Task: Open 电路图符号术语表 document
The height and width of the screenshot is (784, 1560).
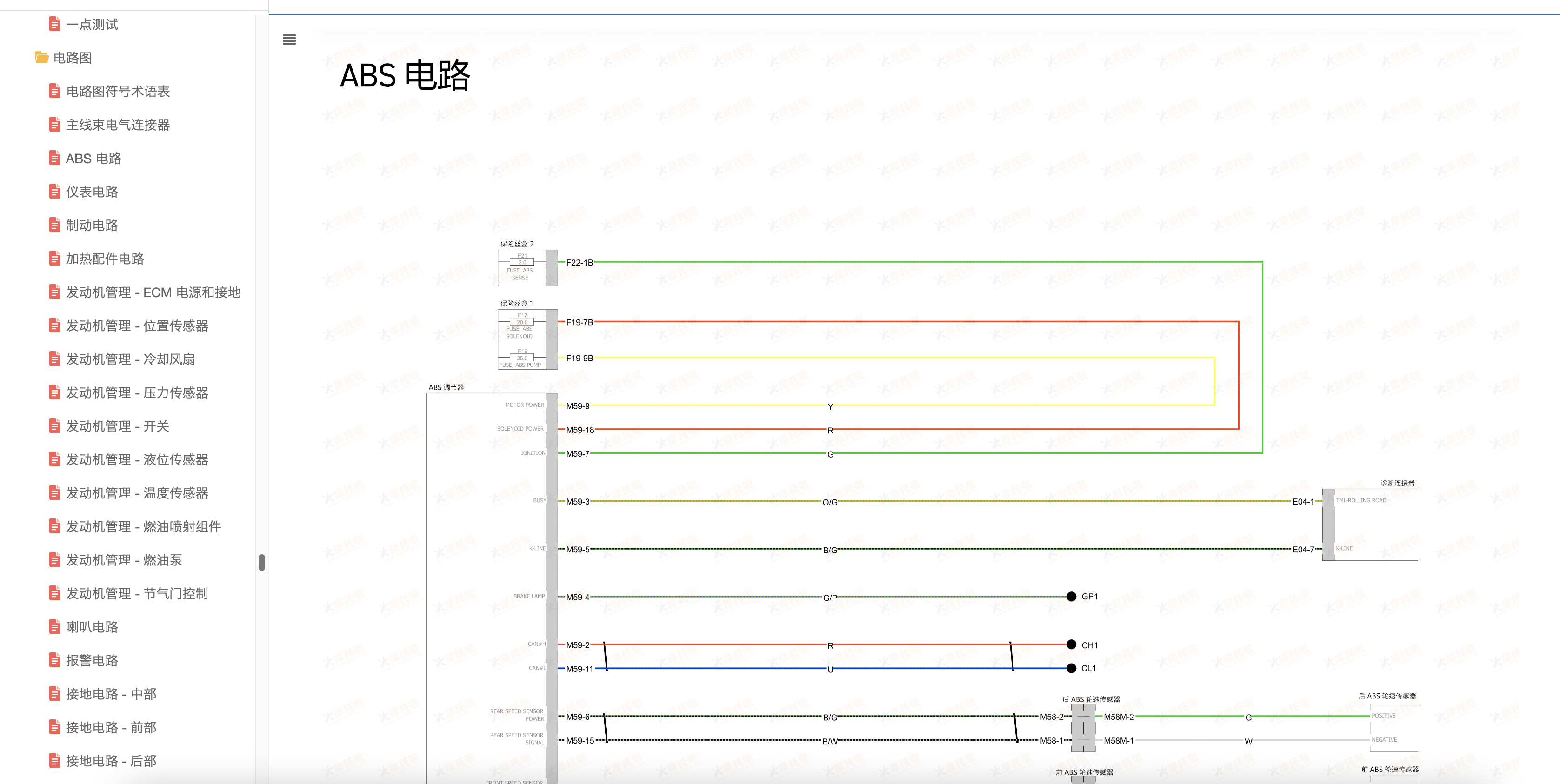Action: 118,92
